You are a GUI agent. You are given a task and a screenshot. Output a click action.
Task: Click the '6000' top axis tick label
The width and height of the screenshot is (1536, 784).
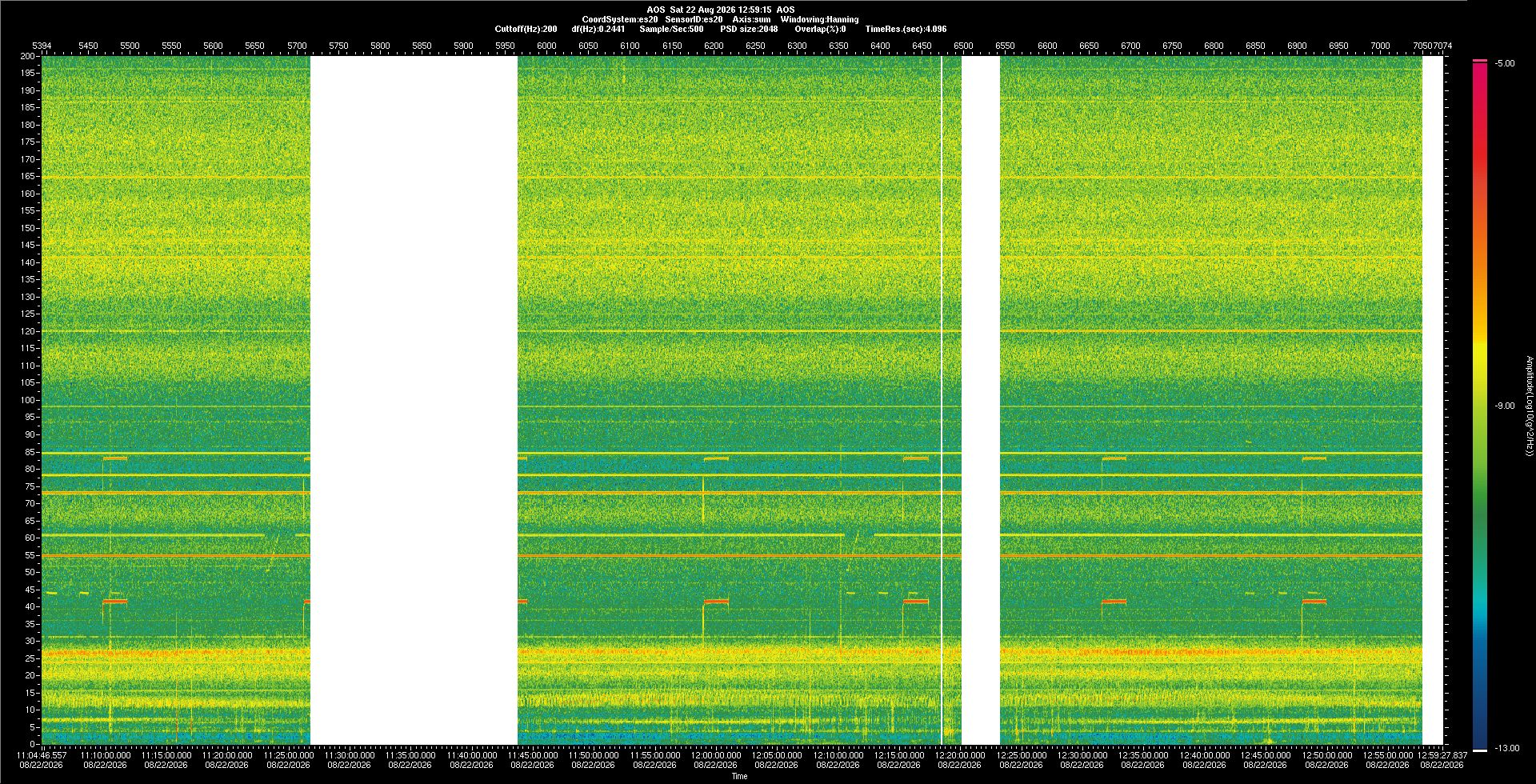point(546,46)
